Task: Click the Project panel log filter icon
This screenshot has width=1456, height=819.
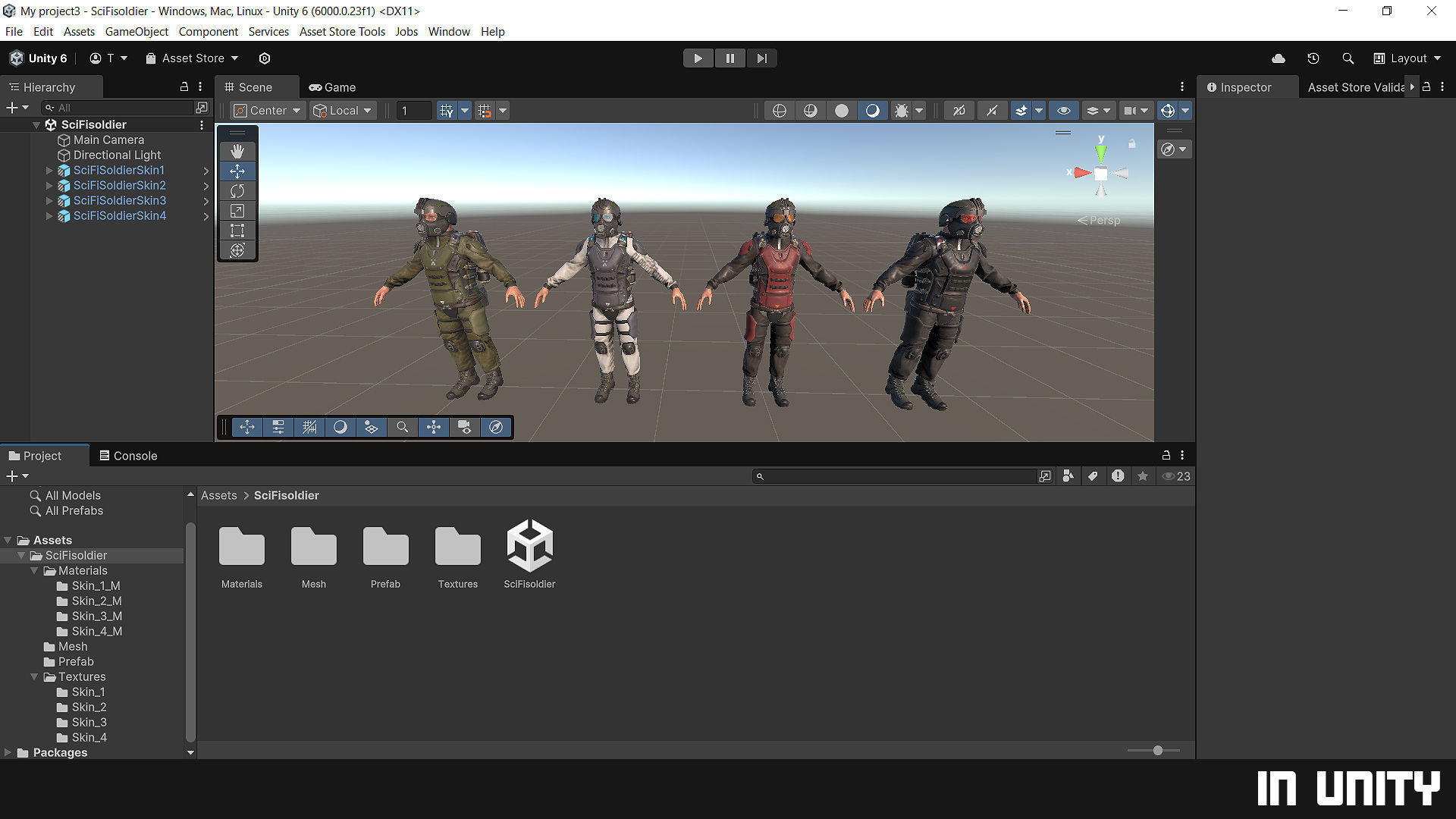Action: click(1118, 476)
